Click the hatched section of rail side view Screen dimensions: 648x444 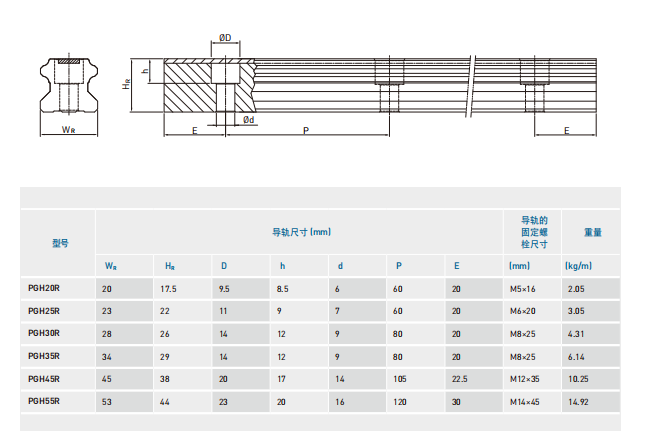(x=209, y=86)
